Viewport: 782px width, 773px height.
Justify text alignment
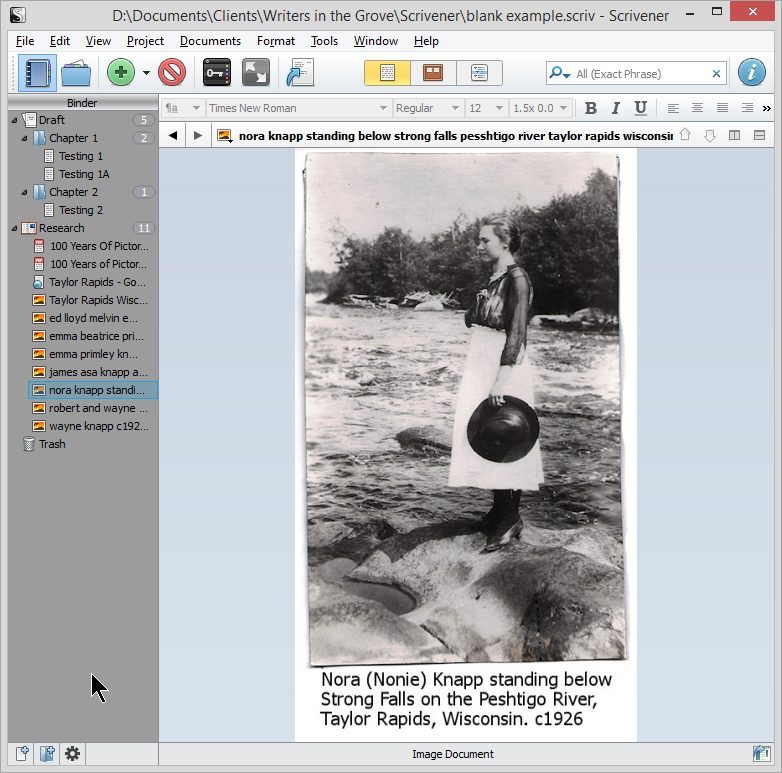[722, 108]
